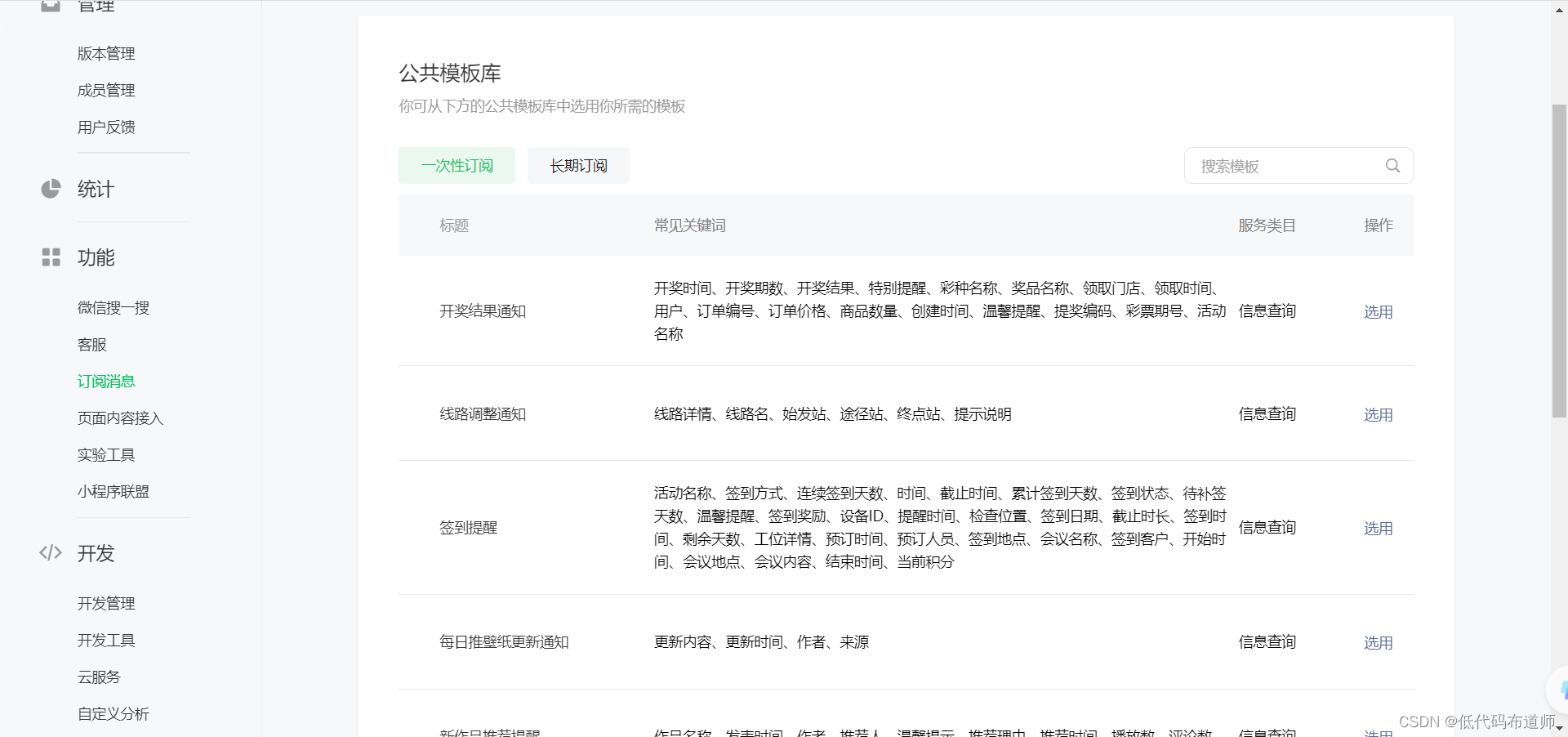This screenshot has height=737, width=1568.
Task: Click the scrollbar down arrow
Action: (1559, 728)
